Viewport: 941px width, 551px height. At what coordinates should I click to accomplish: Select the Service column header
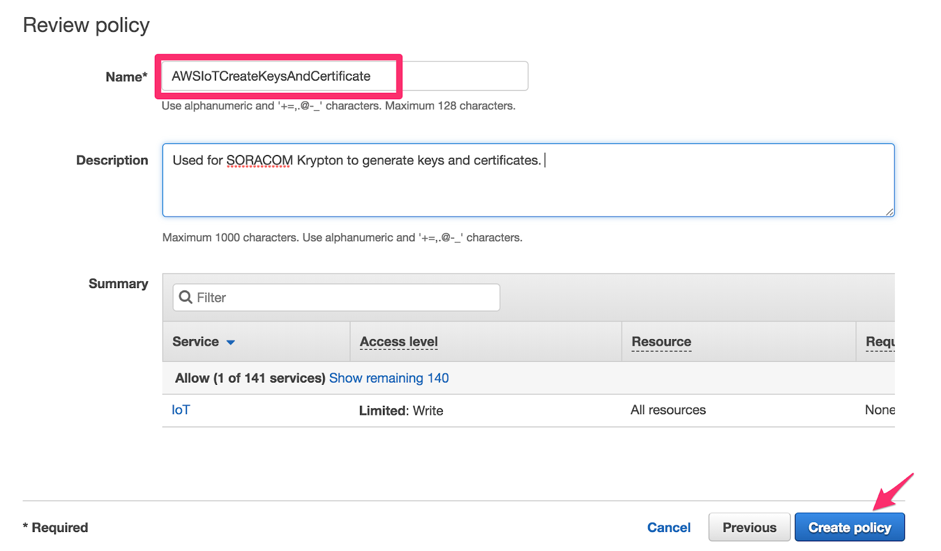pyautogui.click(x=196, y=341)
